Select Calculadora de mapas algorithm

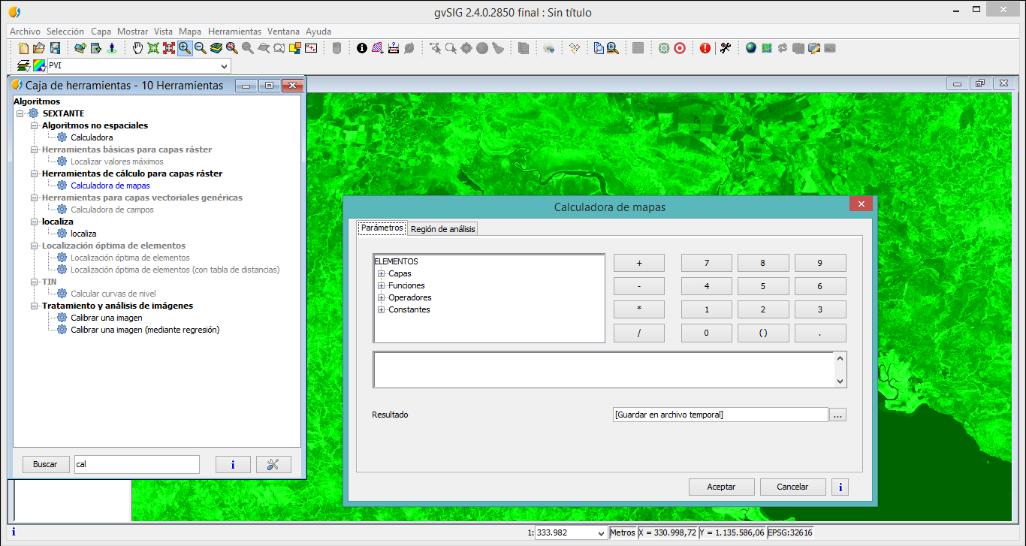pos(110,185)
